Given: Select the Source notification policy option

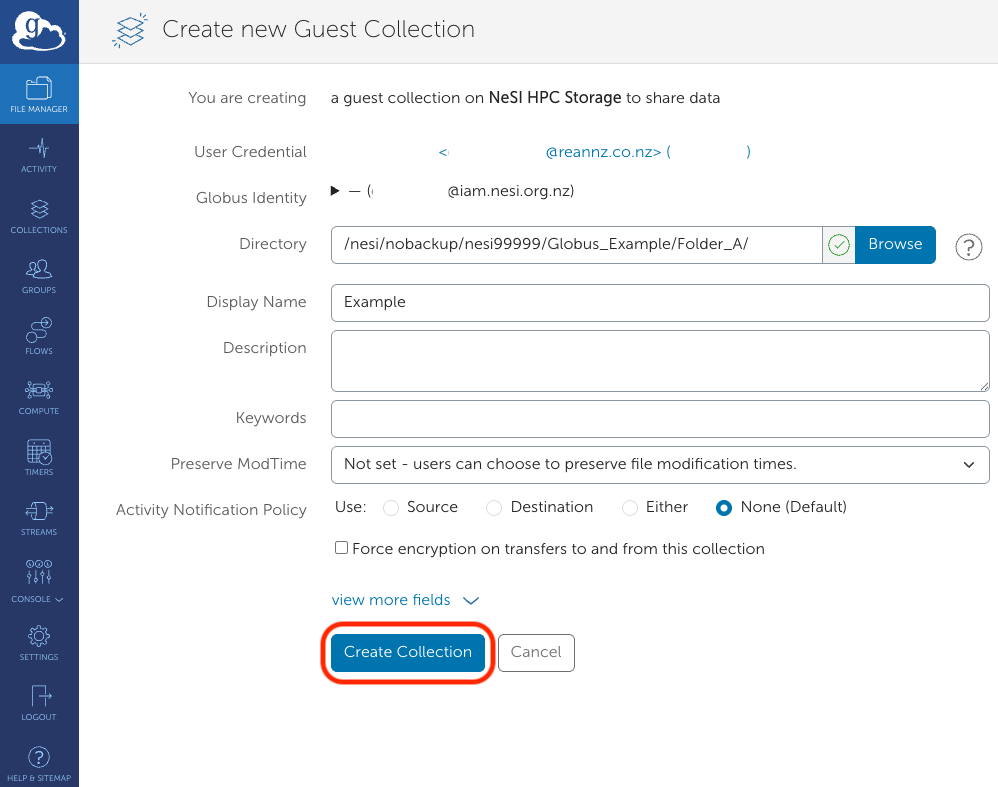Looking at the screenshot, I should point(390,508).
